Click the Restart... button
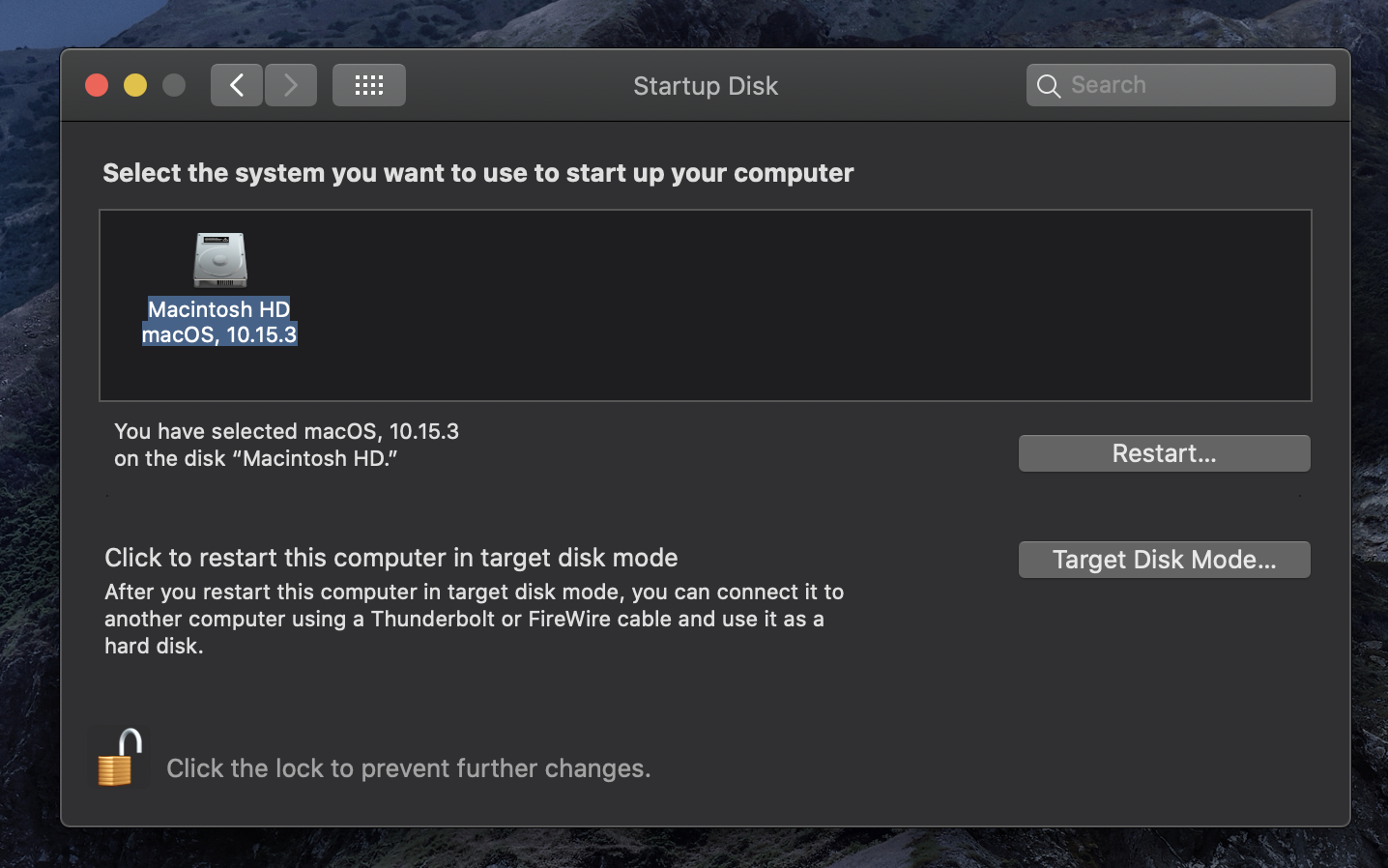 pos(1165,453)
